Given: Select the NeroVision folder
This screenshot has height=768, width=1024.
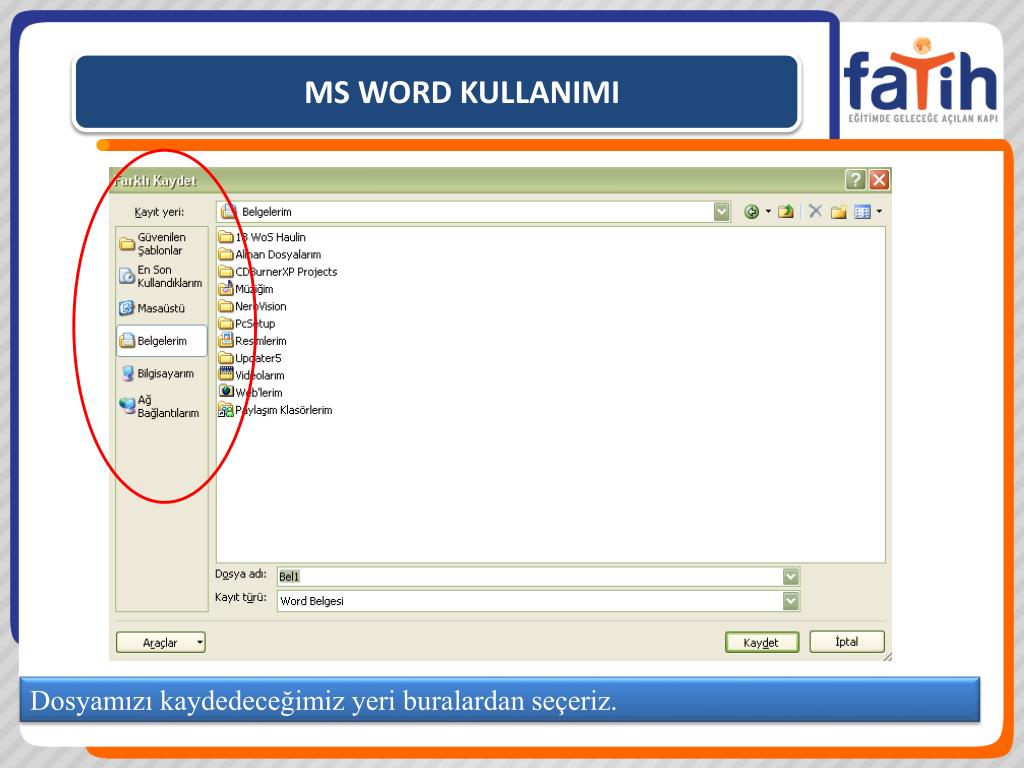Looking at the screenshot, I should point(253,306).
